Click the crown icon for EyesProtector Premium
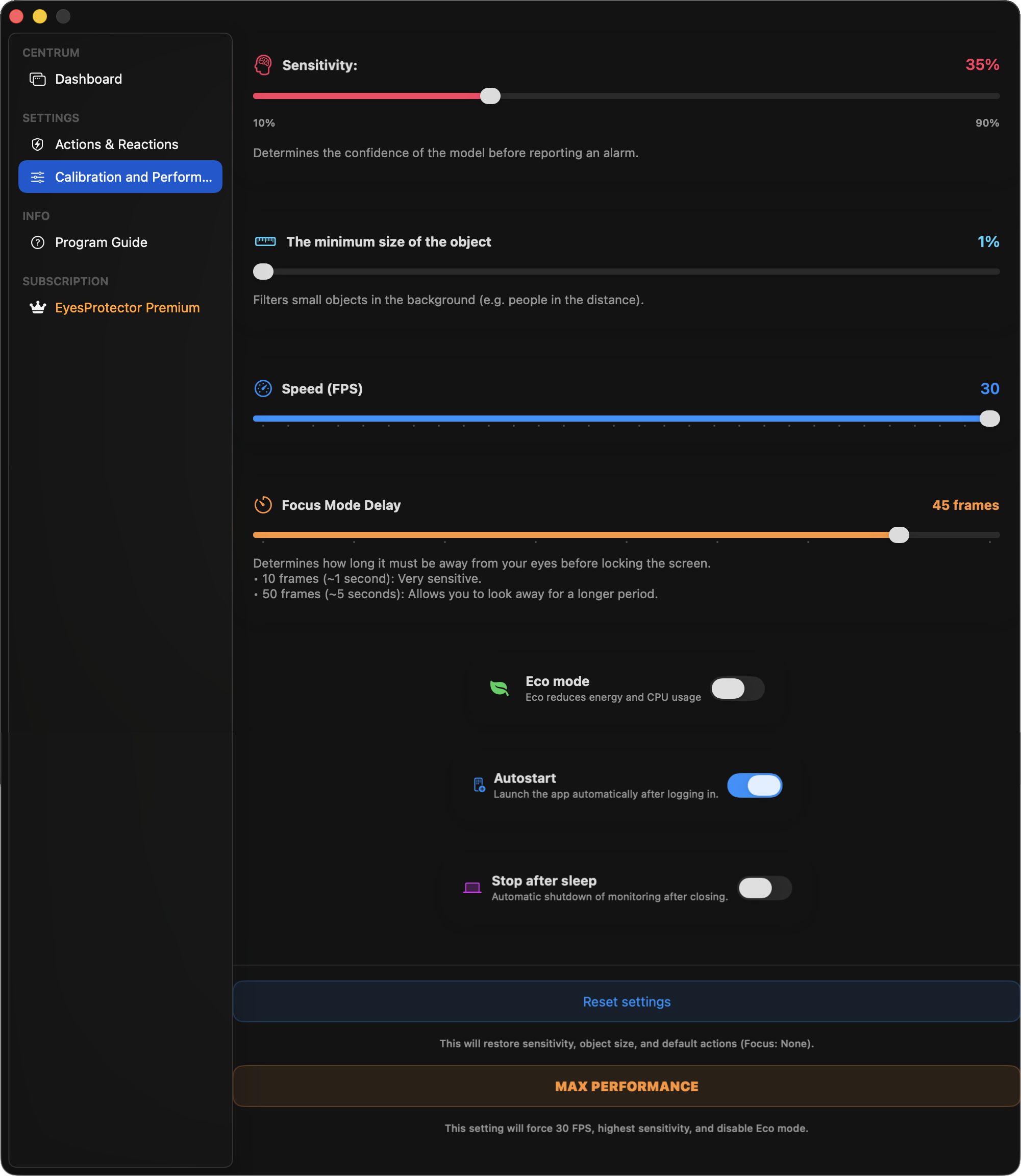 pyautogui.click(x=37, y=307)
